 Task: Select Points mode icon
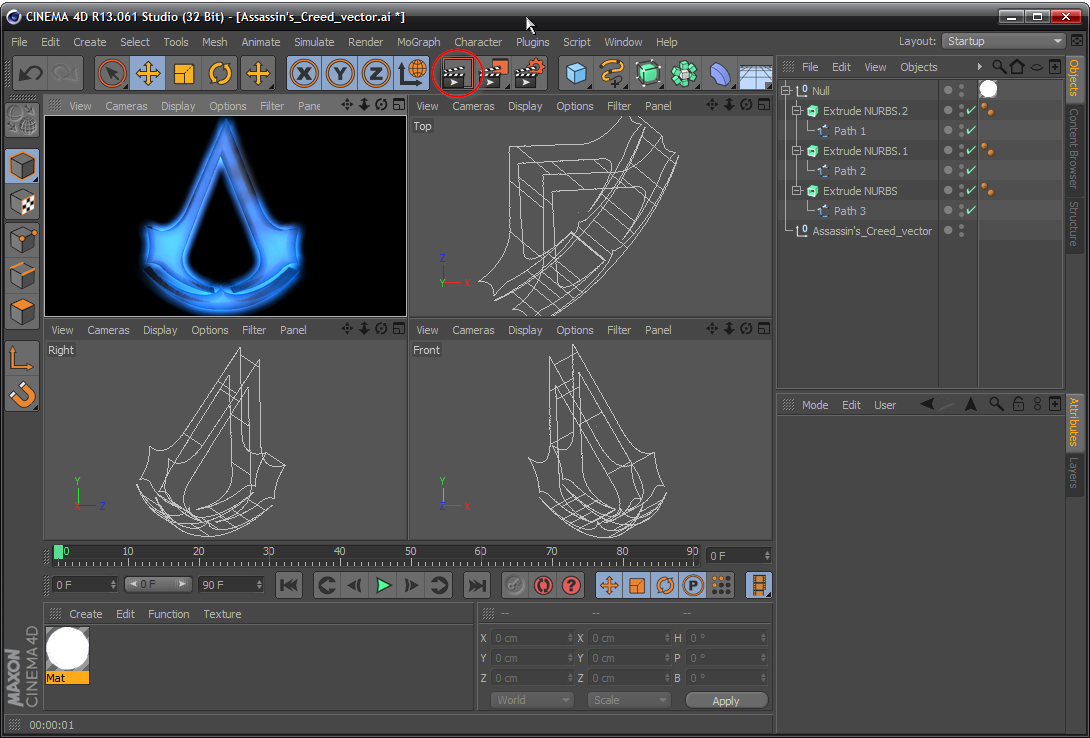22,240
